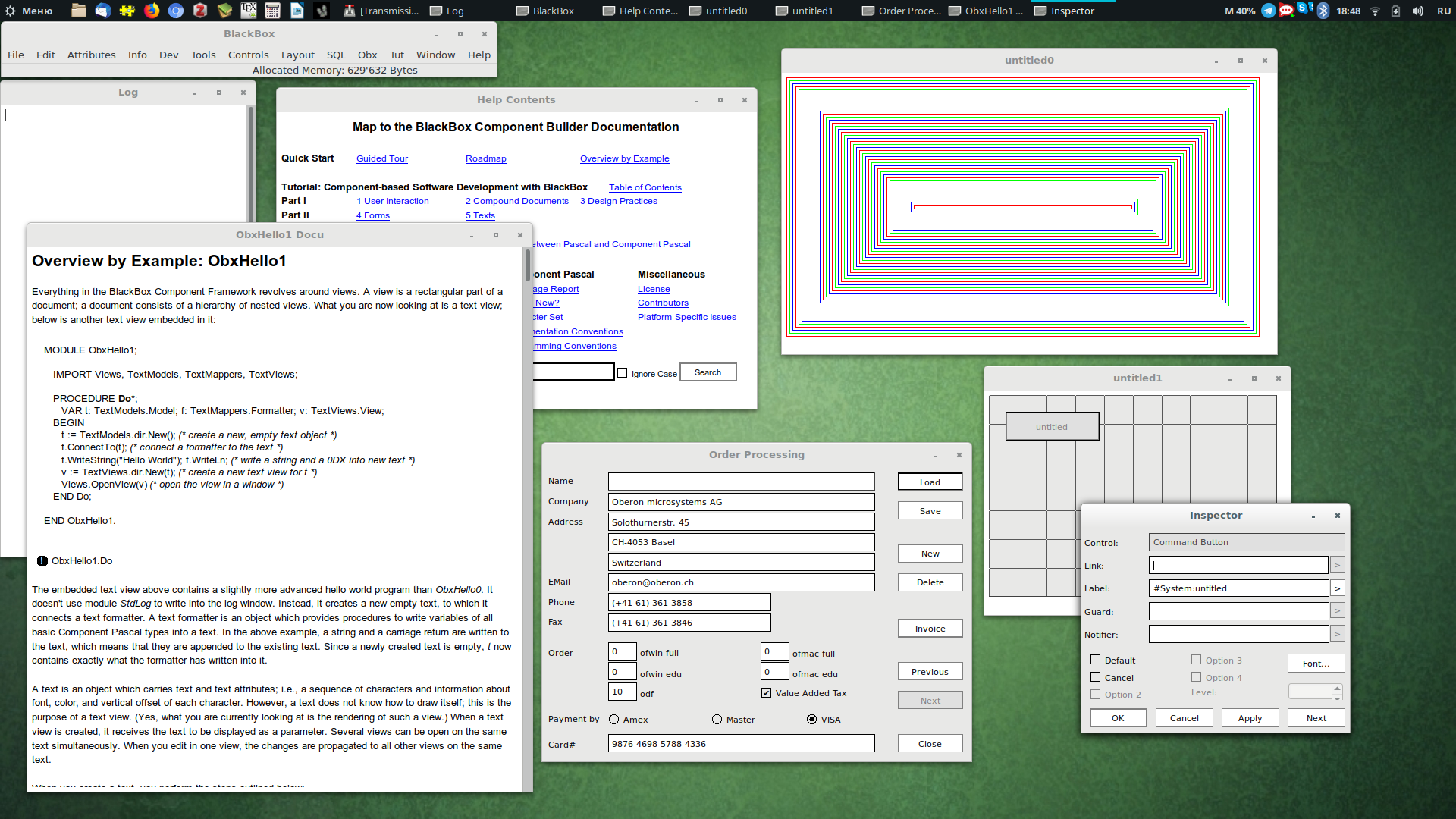
Task: Click the ObxHello1.Do commander icon
Action: click(x=42, y=561)
